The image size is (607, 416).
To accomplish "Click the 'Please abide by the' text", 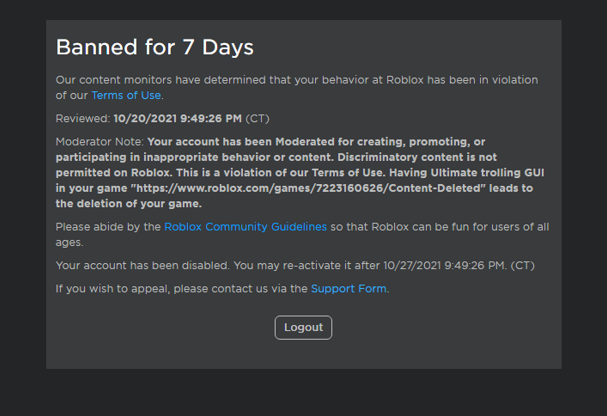I will (x=108, y=227).
